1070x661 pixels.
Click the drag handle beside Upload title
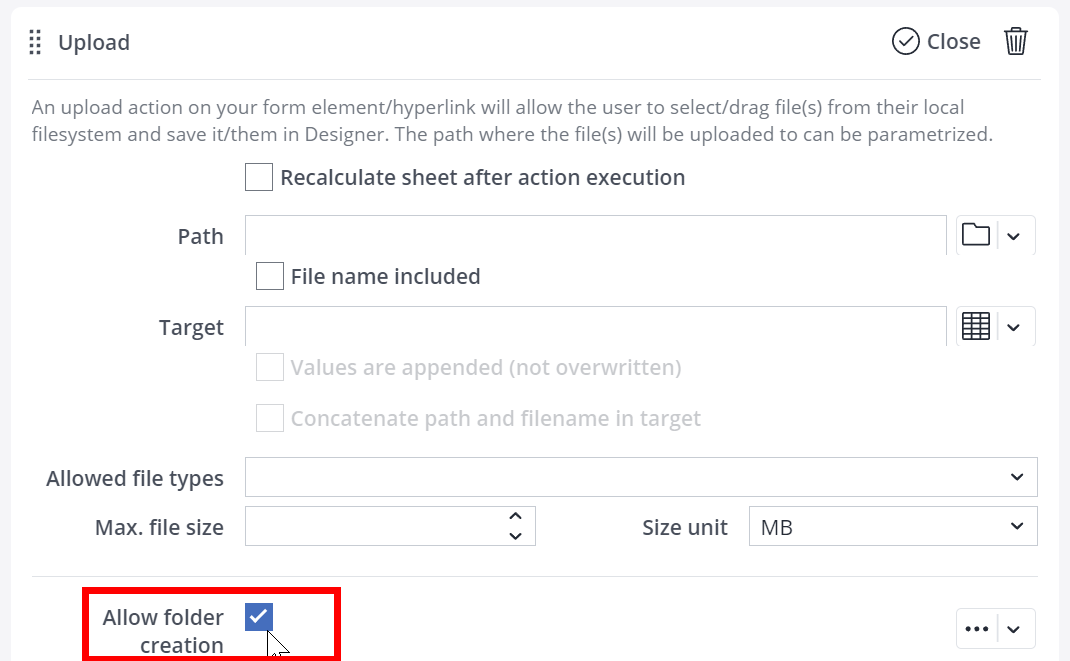[x=36, y=42]
